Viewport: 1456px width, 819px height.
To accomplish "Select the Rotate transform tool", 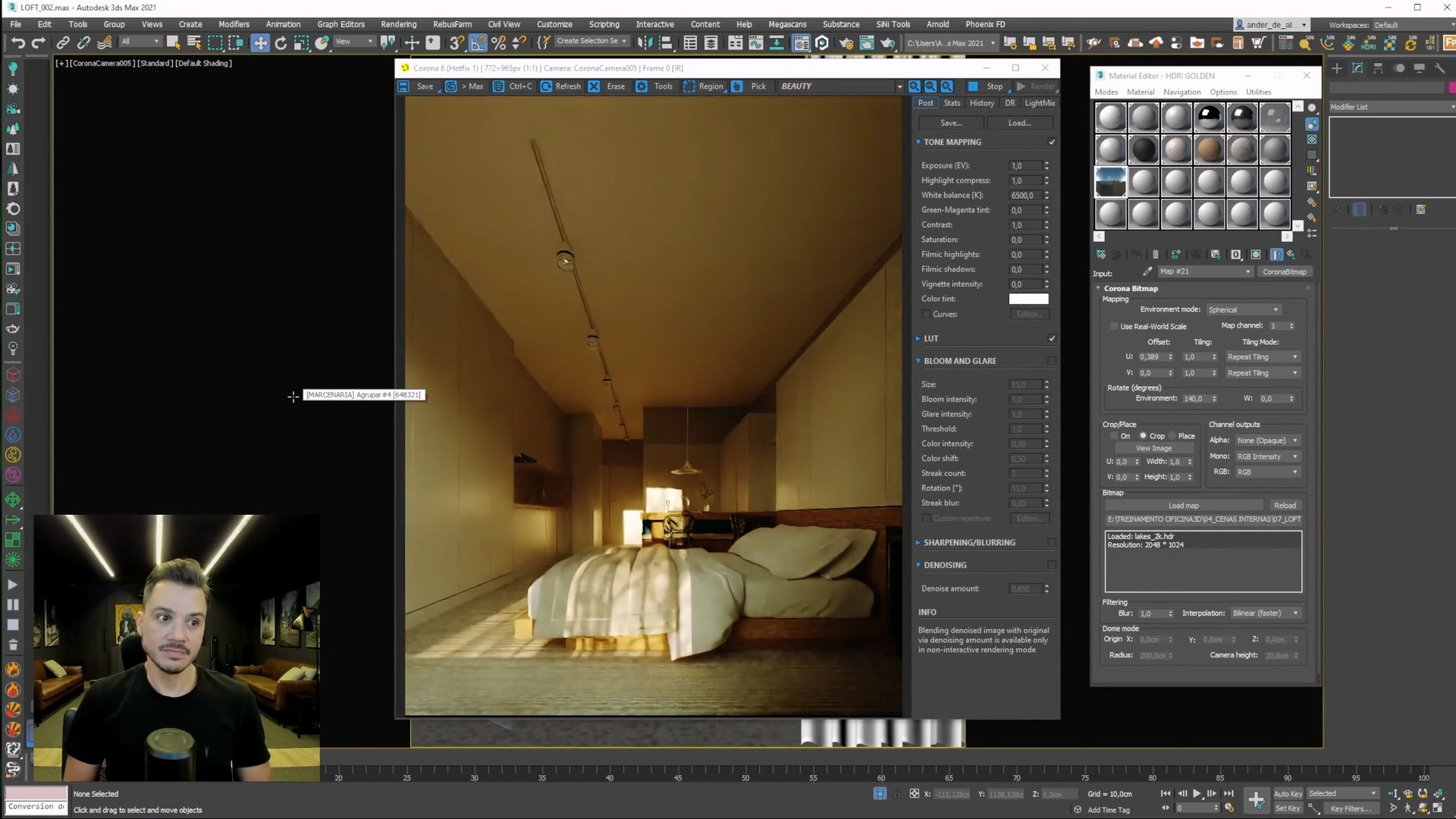I will click(281, 43).
